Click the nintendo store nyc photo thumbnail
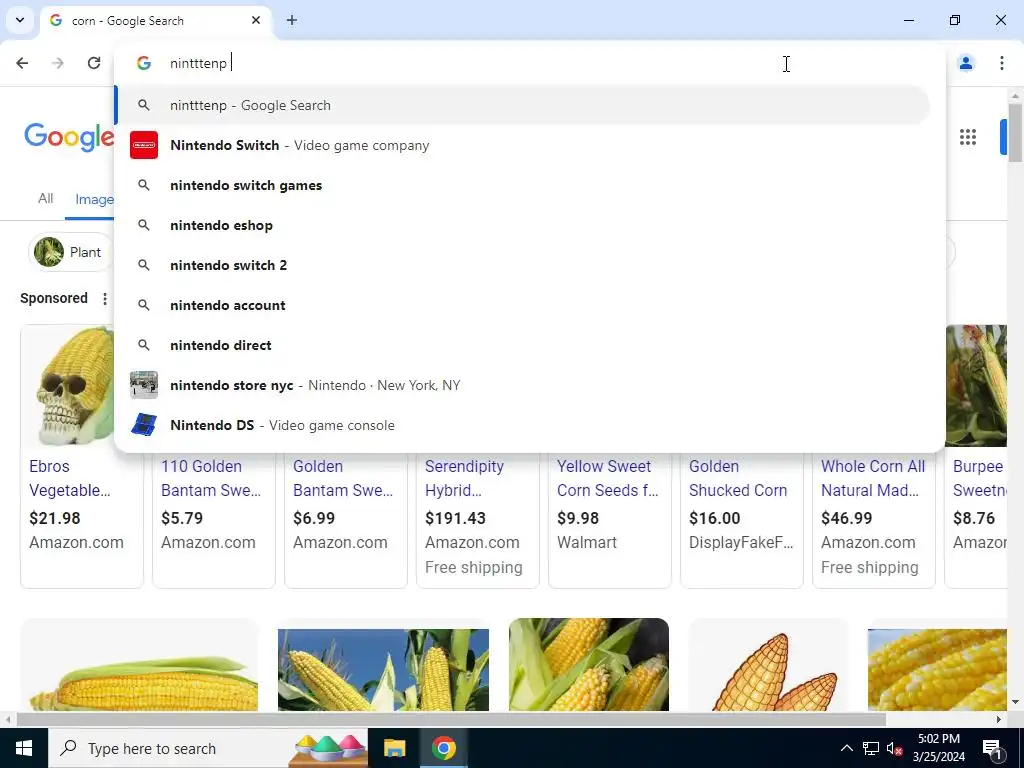1024x768 pixels. pos(144,385)
